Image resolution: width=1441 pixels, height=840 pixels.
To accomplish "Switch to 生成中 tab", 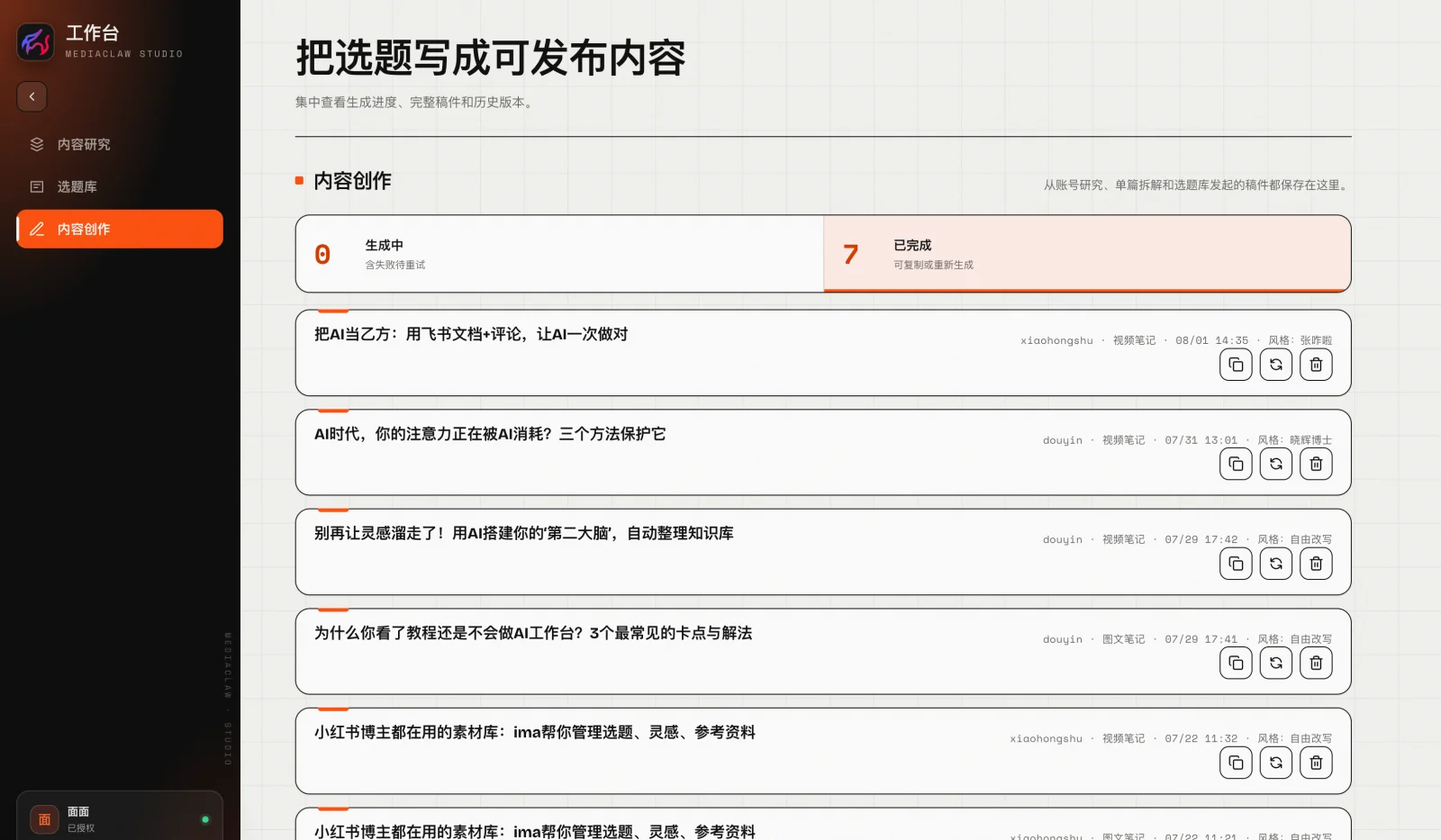I will (x=559, y=254).
